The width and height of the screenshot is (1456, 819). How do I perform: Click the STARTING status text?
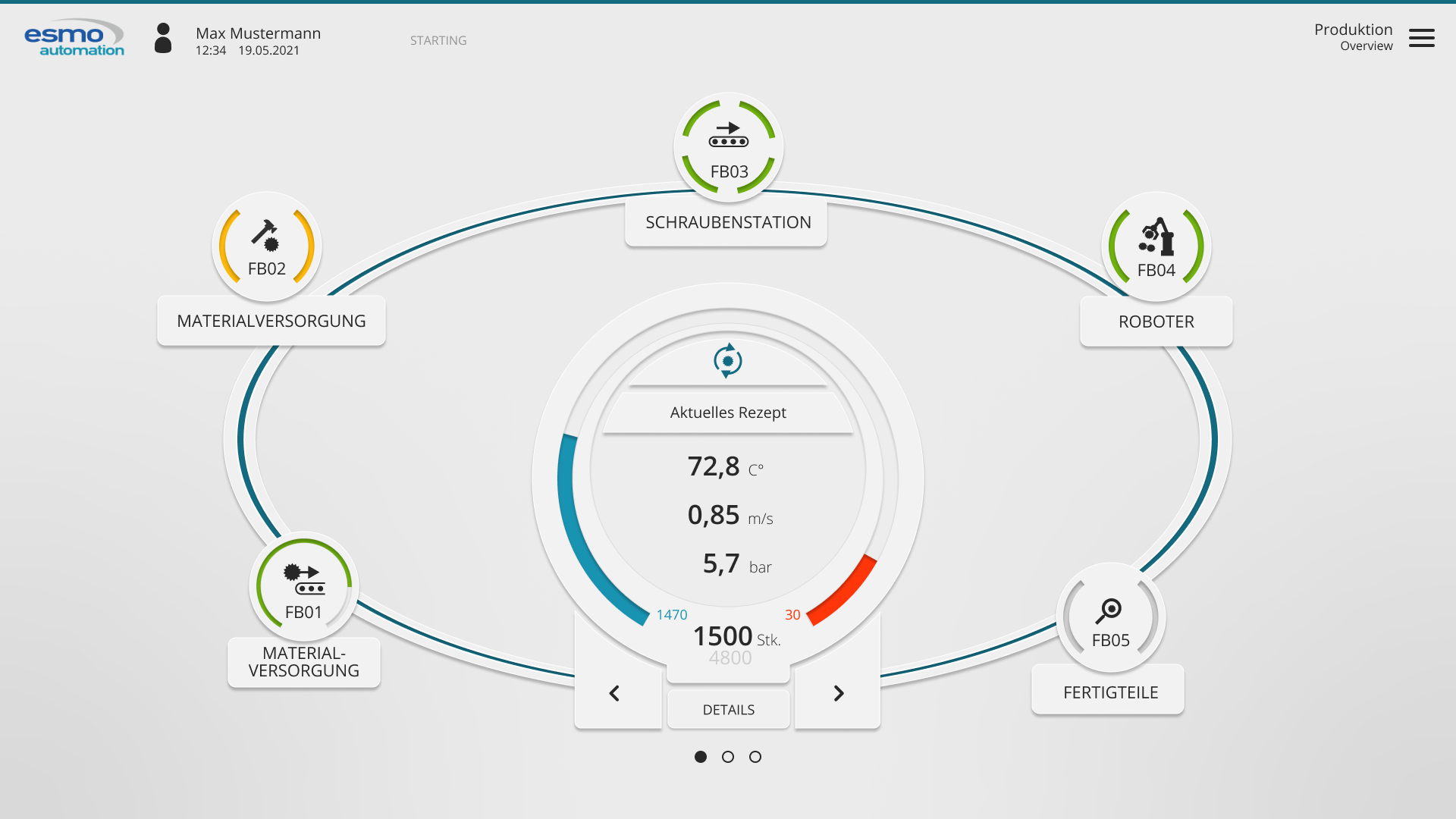(438, 41)
